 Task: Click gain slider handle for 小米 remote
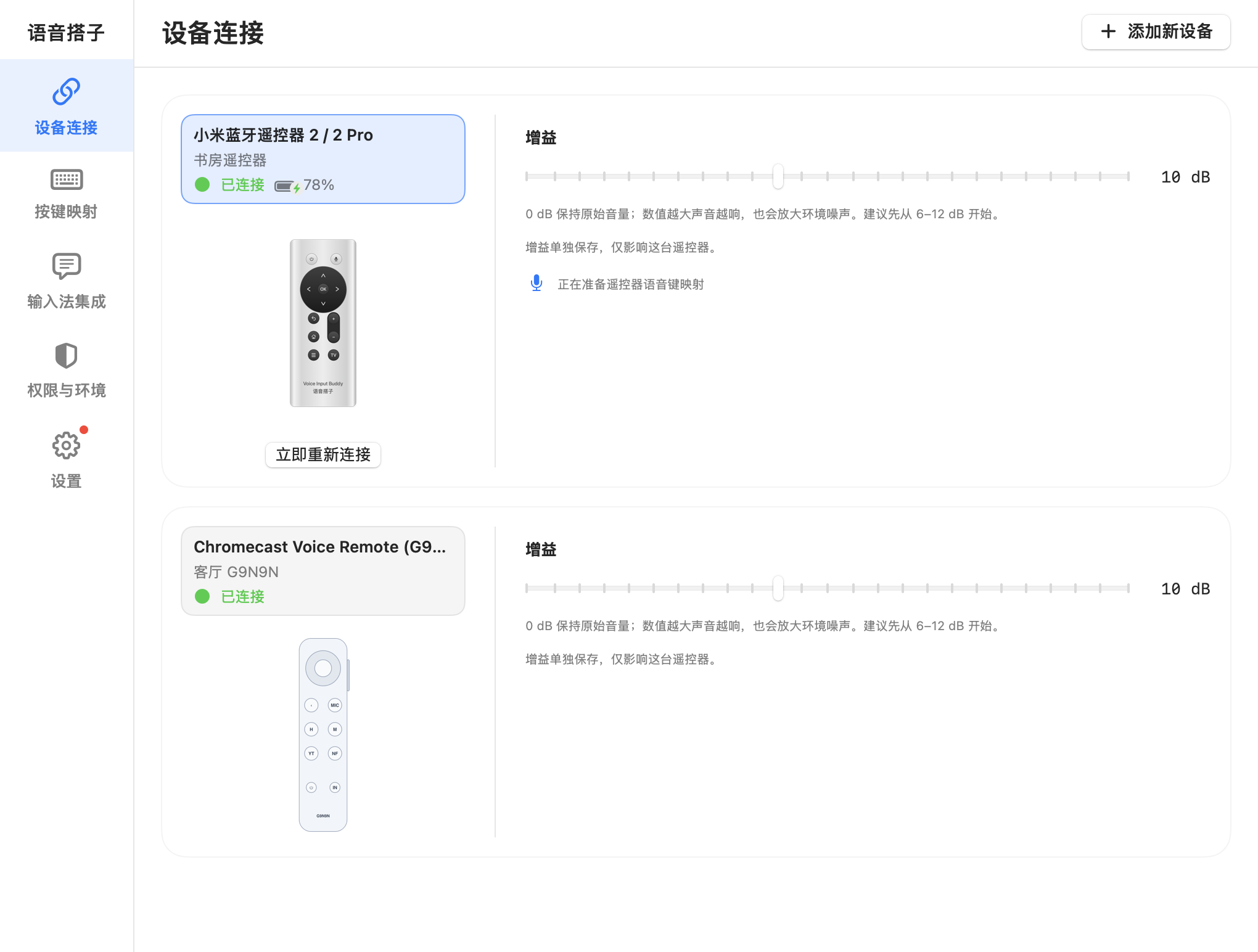778,176
